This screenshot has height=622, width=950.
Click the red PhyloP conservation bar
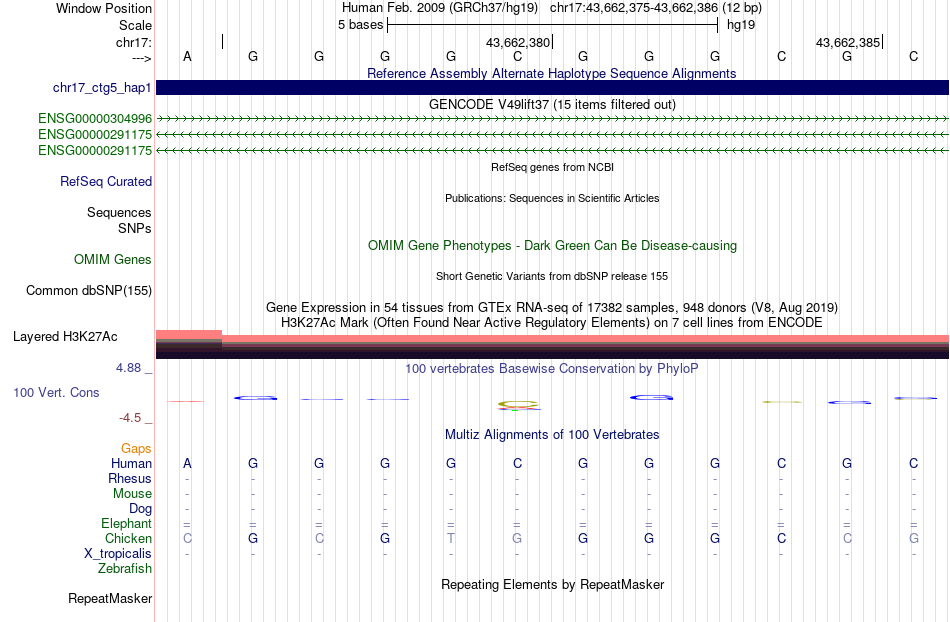[187, 401]
